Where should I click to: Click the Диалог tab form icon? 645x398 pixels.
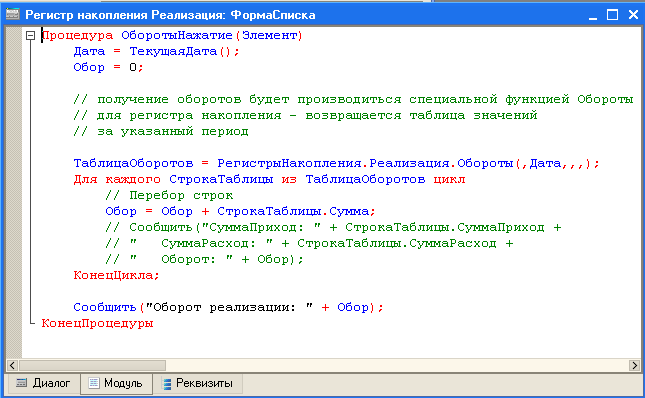(x=21, y=383)
